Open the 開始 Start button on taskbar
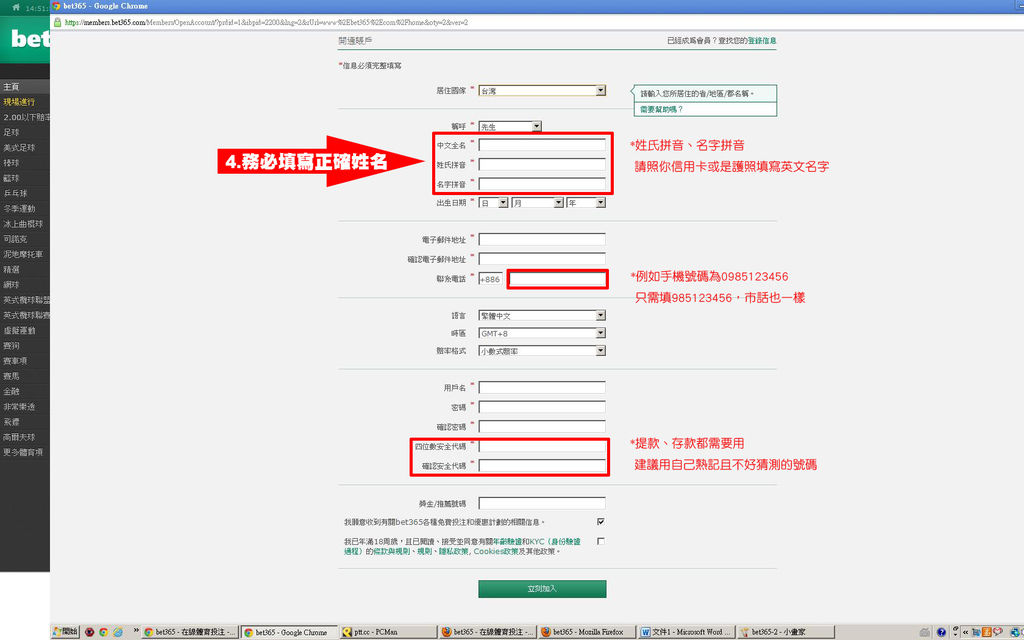Screen dimensions: 1024x640 (65, 632)
